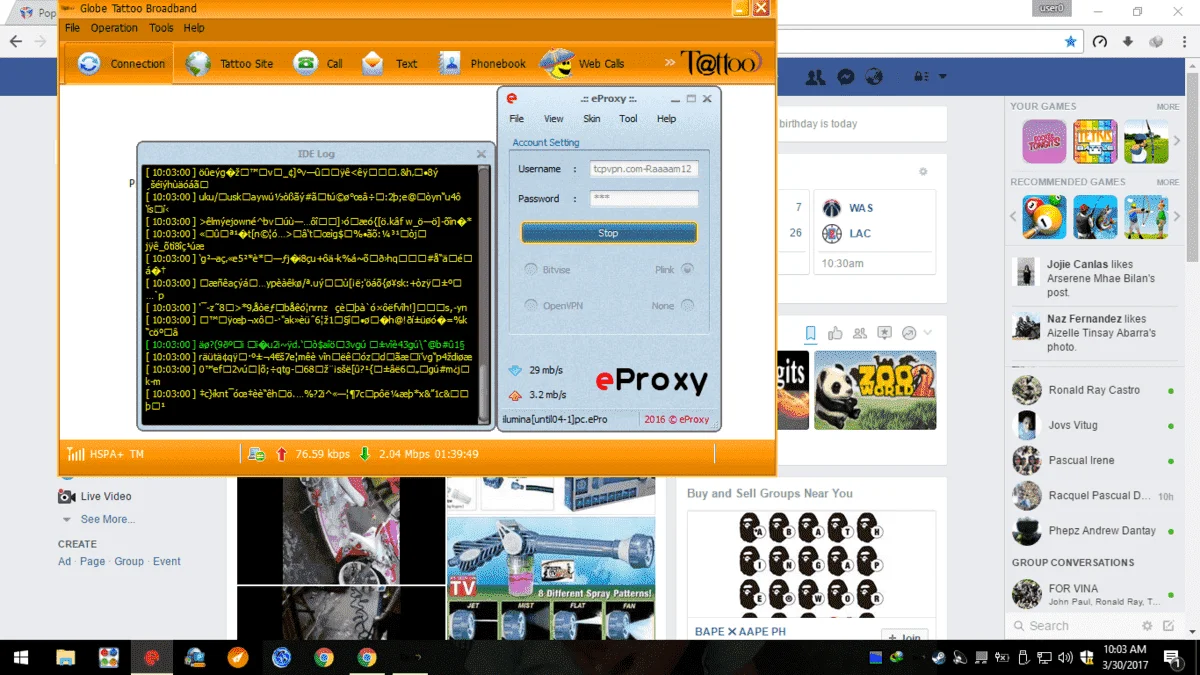The width and height of the screenshot is (1200, 675).
Task: Expand the Globe Tattoo toolbar overflow chevron
Action: (669, 63)
